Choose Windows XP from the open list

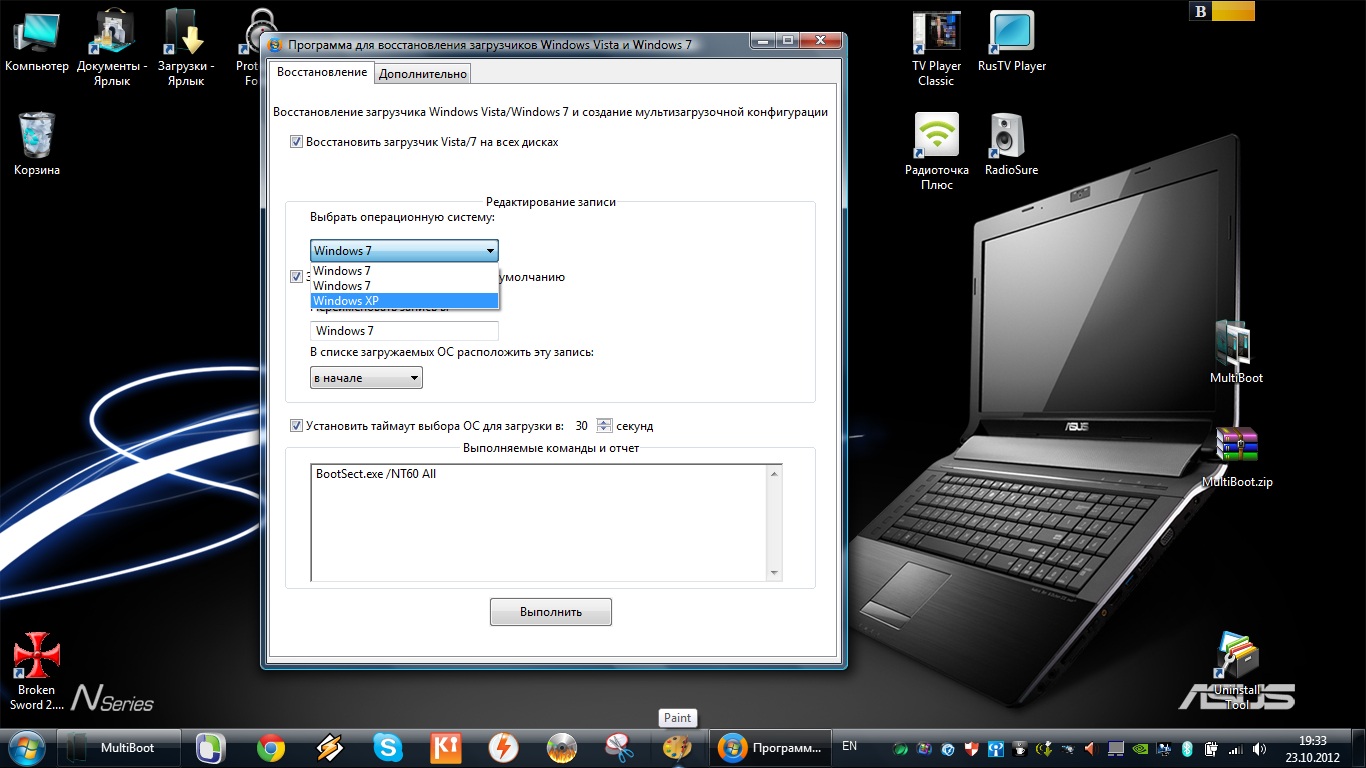tap(404, 301)
